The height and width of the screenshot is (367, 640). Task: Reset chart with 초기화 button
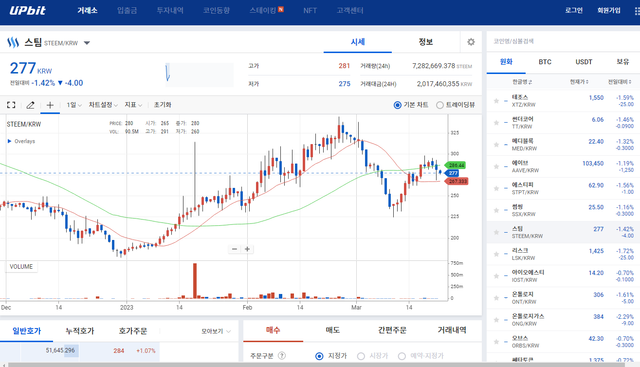point(162,105)
